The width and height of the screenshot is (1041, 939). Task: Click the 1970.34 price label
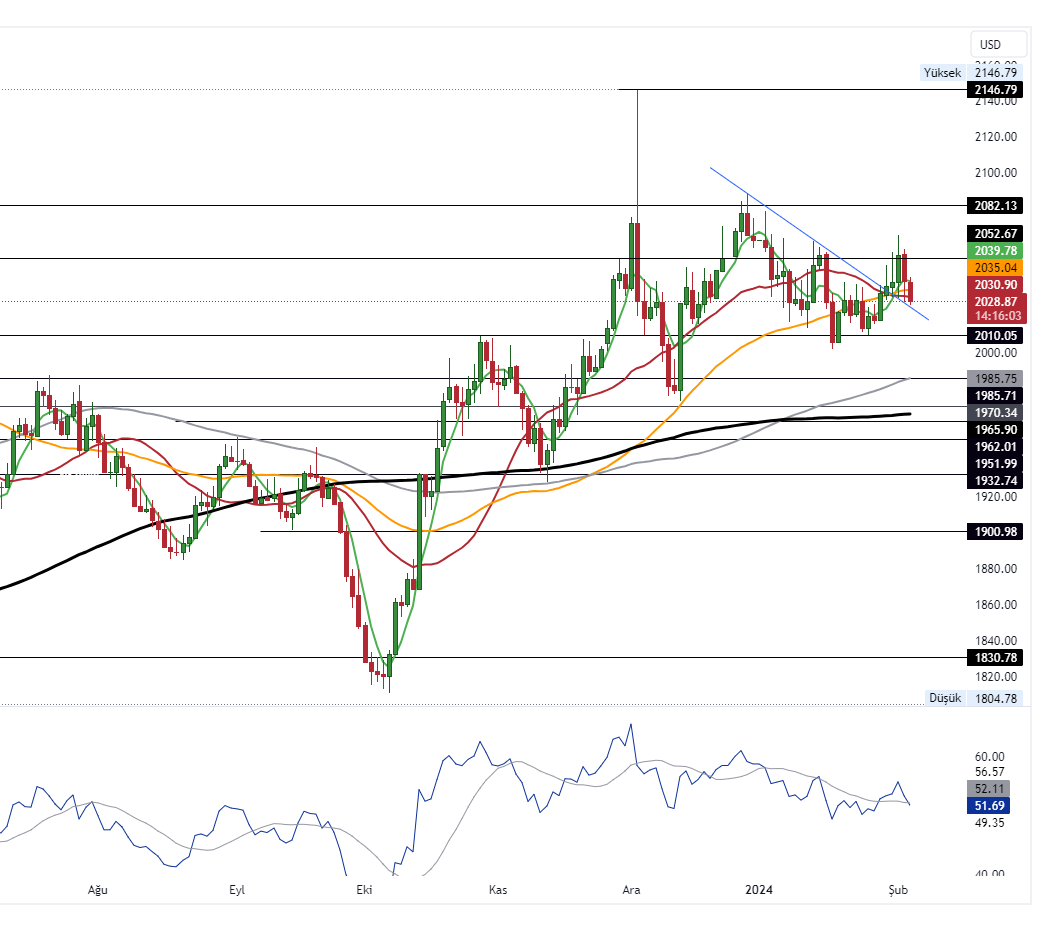[x=994, y=413]
